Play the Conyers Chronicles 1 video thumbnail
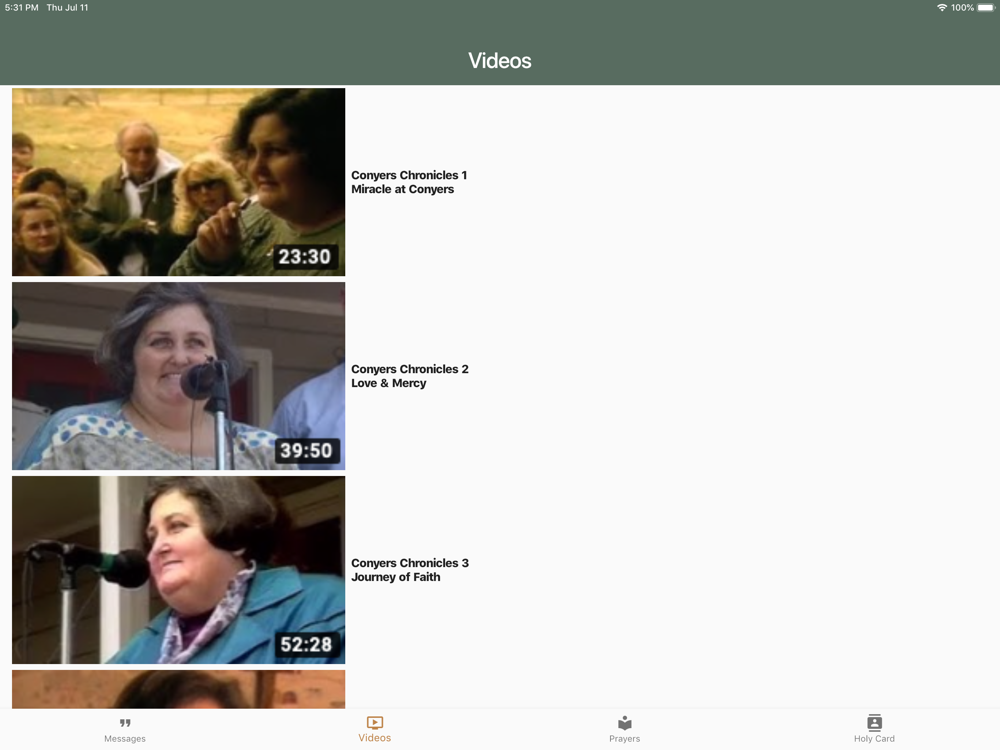Viewport: 1000px width, 750px height. [179, 182]
